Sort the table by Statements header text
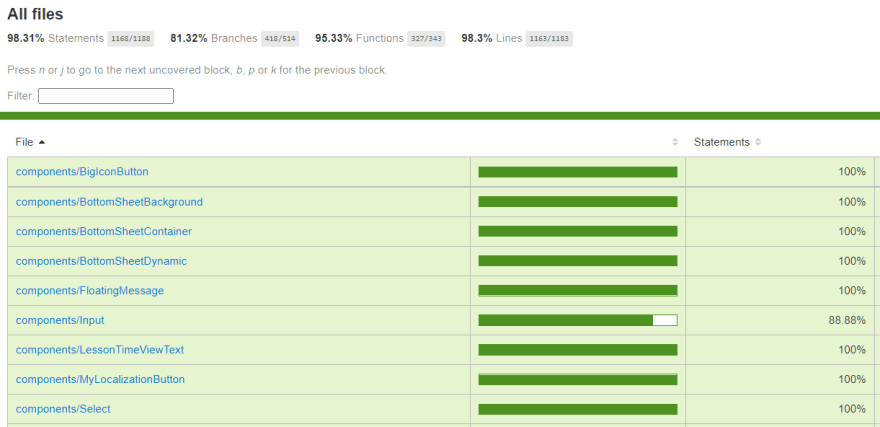This screenshot has height=427, width=880. click(x=721, y=142)
